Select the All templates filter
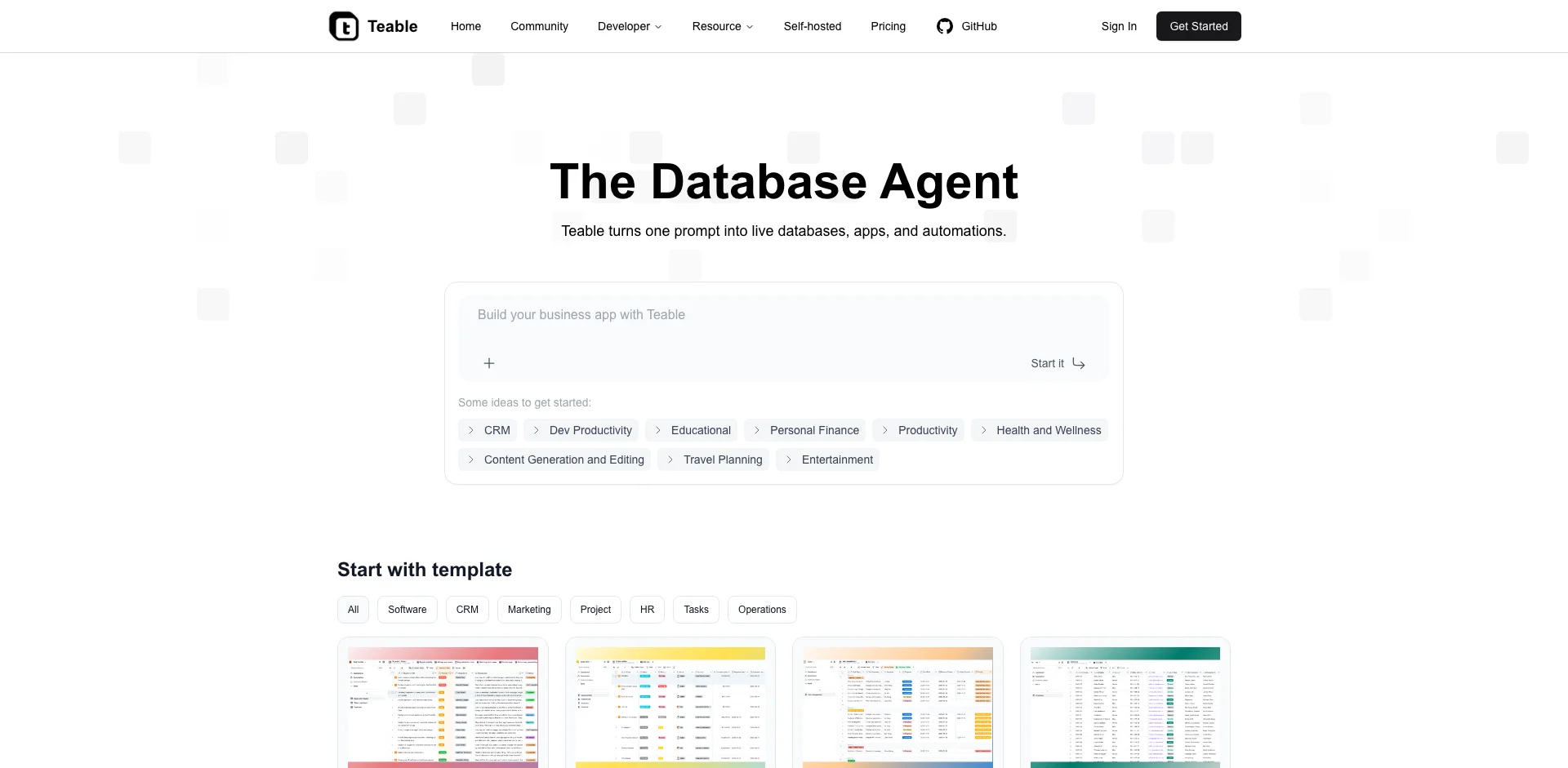This screenshot has width=1568, height=768. point(353,610)
